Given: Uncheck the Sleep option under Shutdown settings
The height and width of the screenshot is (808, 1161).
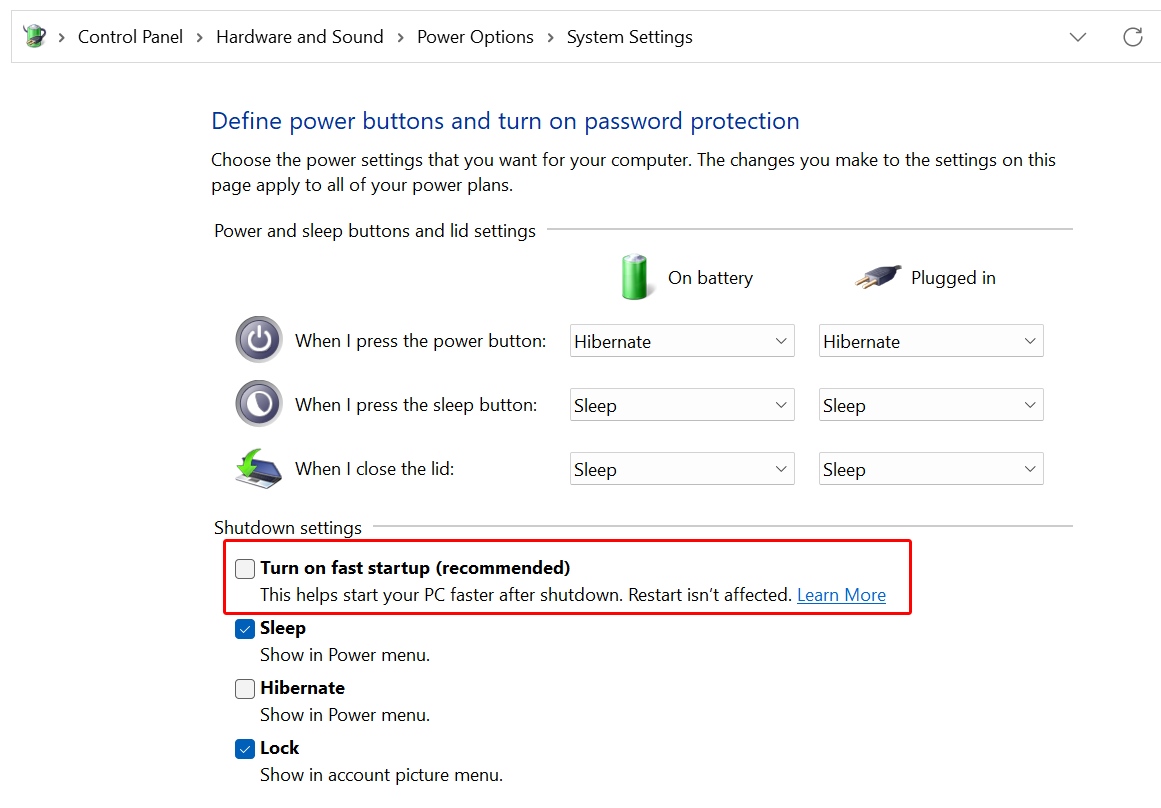Looking at the screenshot, I should [x=244, y=628].
